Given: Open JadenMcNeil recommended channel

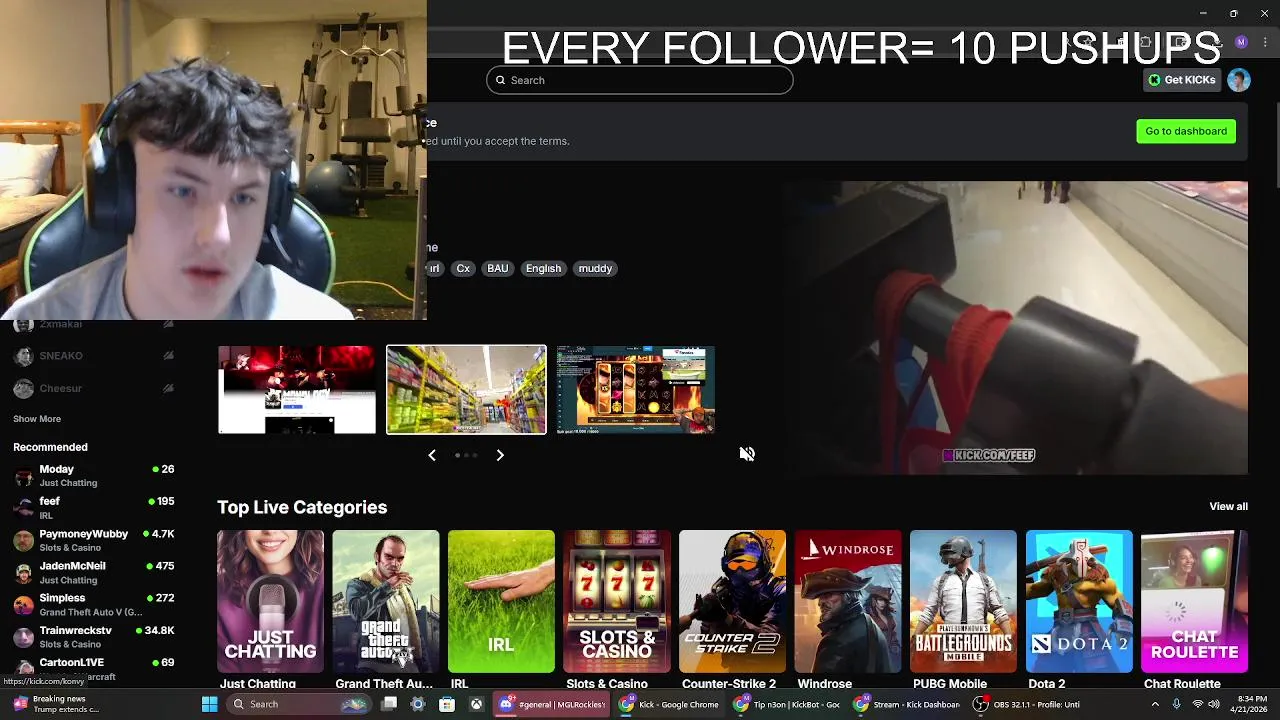Looking at the screenshot, I should point(94,572).
